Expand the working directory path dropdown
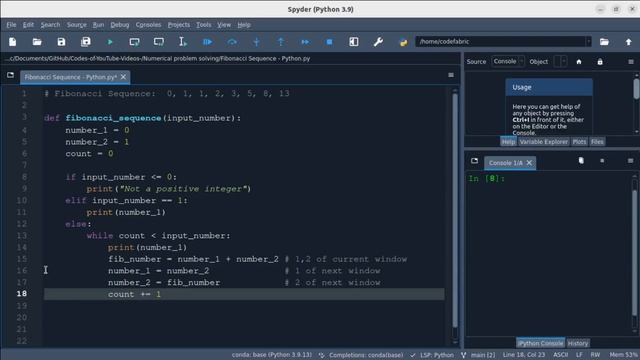The width and height of the screenshot is (640, 360). 588,41
